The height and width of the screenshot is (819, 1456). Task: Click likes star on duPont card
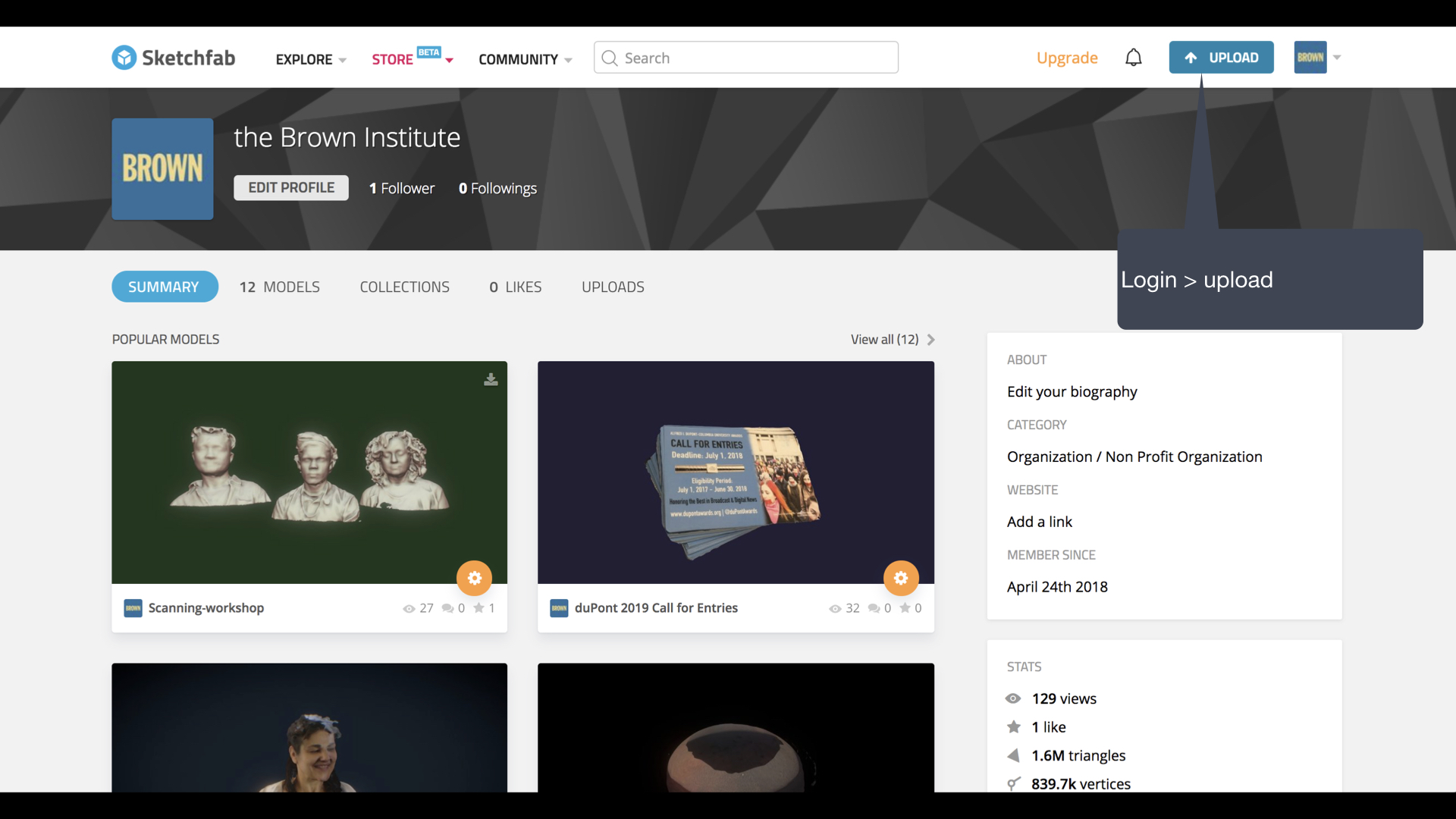tap(905, 607)
